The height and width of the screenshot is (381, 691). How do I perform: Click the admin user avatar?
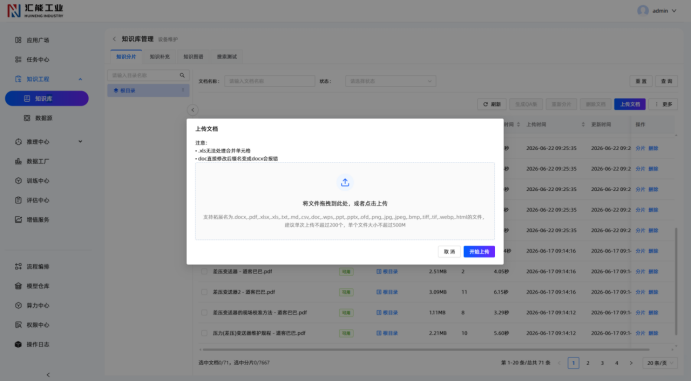(643, 11)
